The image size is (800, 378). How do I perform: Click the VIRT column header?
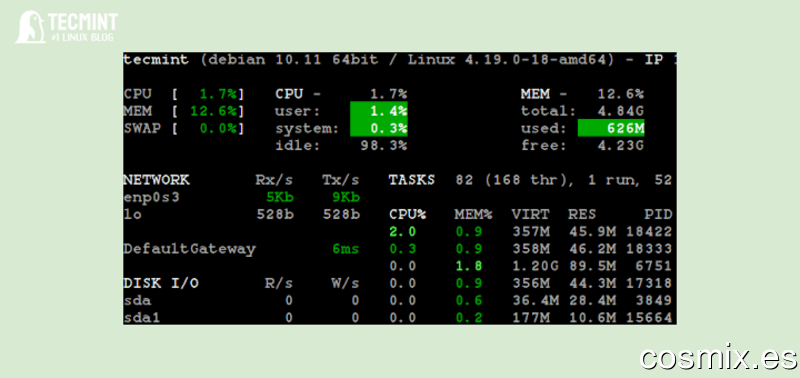point(531,215)
